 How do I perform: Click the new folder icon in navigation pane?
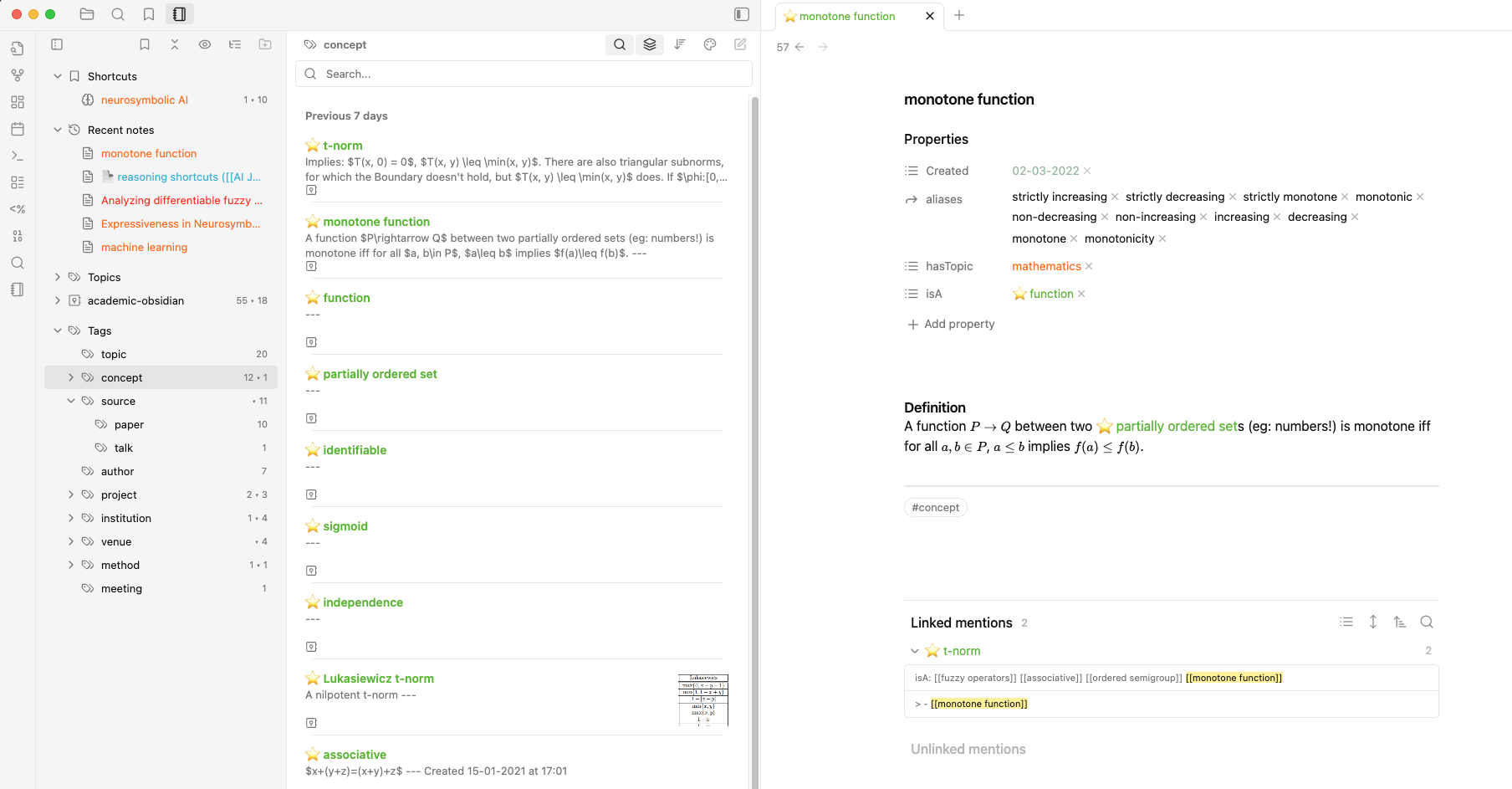pos(265,44)
